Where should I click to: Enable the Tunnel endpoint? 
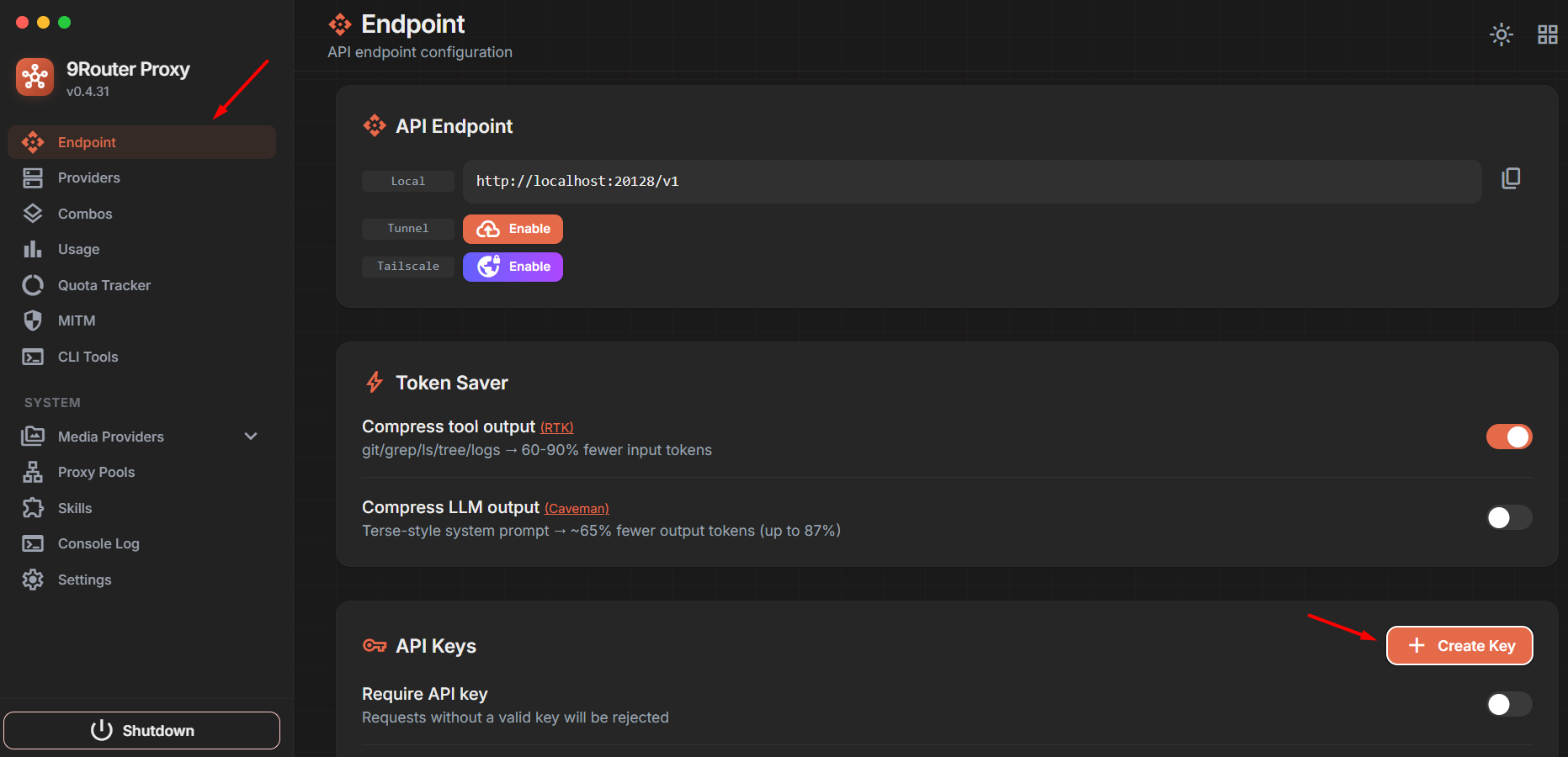pos(513,229)
